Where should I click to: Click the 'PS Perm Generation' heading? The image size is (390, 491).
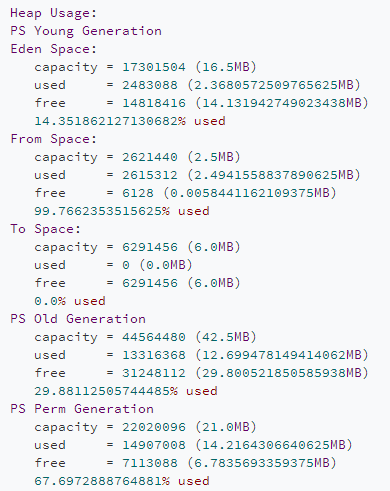[x=82, y=409]
